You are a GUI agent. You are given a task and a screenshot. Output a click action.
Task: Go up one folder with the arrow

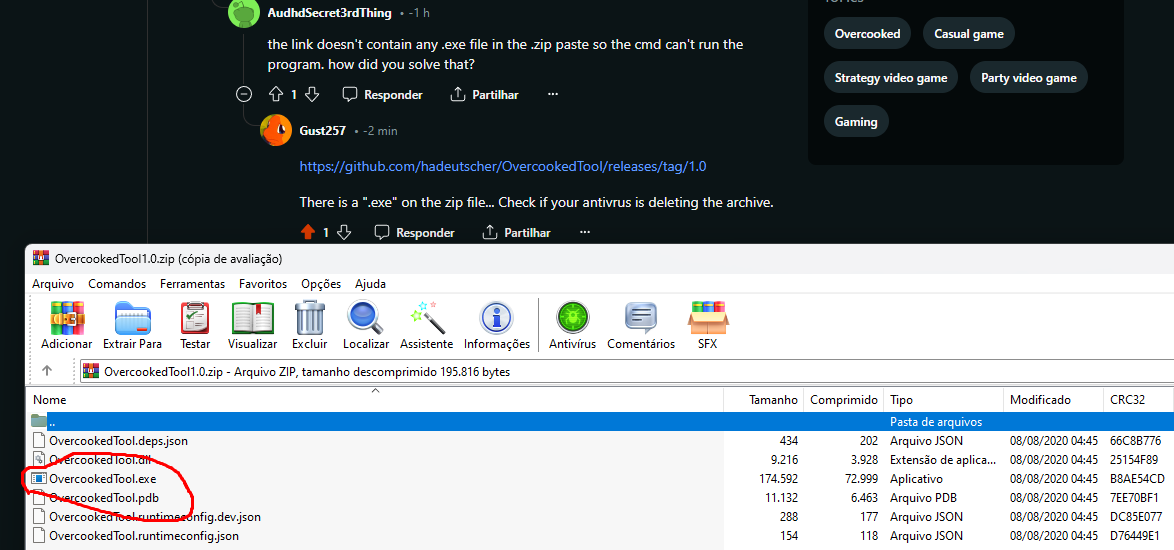tap(47, 370)
